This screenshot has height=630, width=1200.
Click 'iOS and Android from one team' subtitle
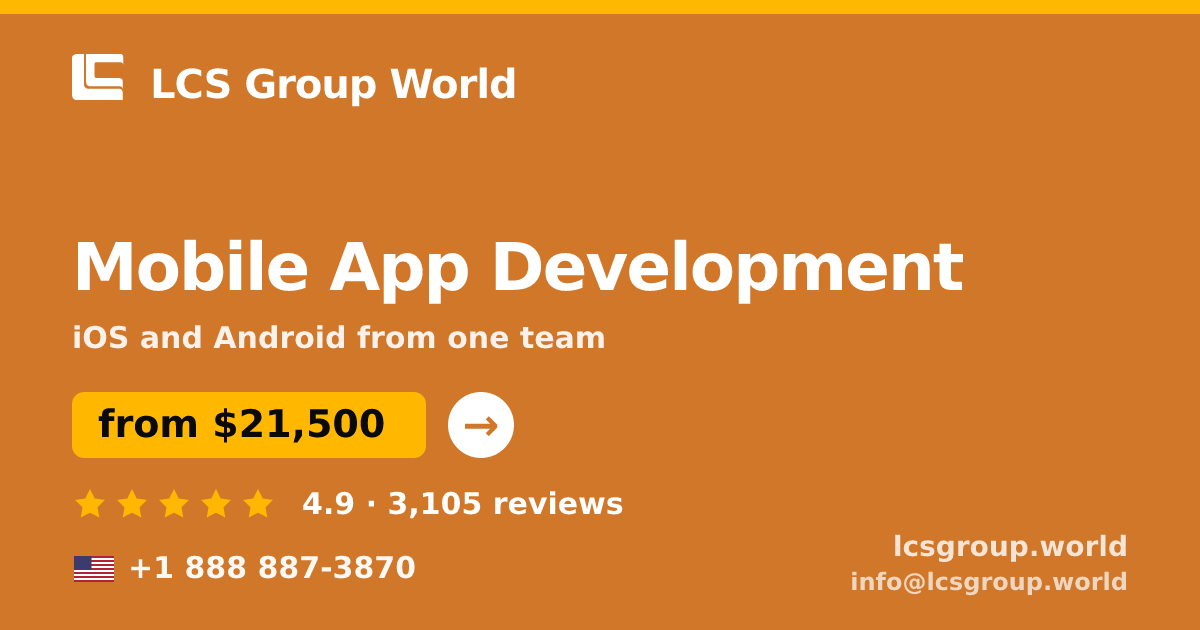click(339, 338)
